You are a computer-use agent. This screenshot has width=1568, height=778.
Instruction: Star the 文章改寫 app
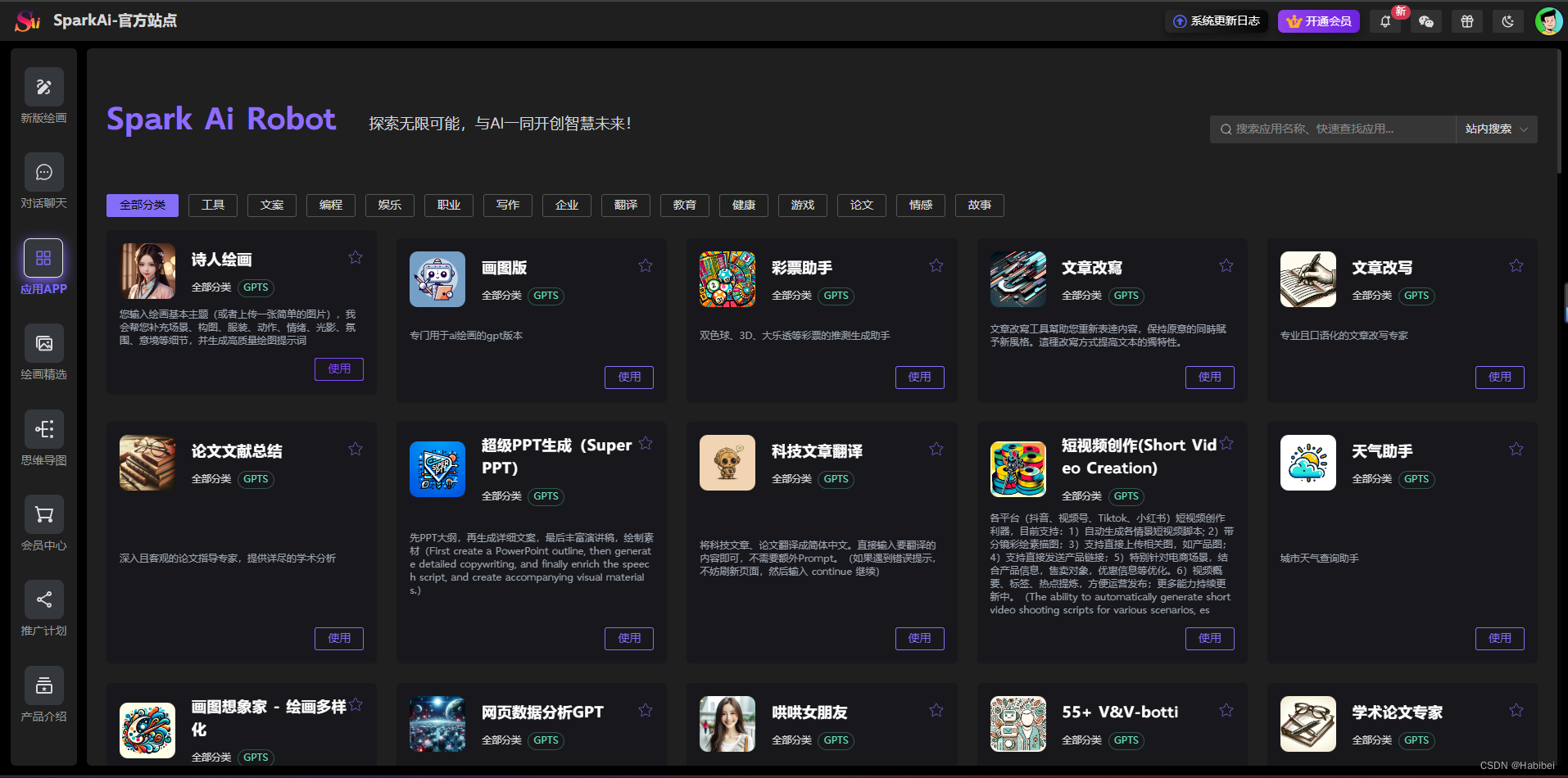(x=1226, y=265)
